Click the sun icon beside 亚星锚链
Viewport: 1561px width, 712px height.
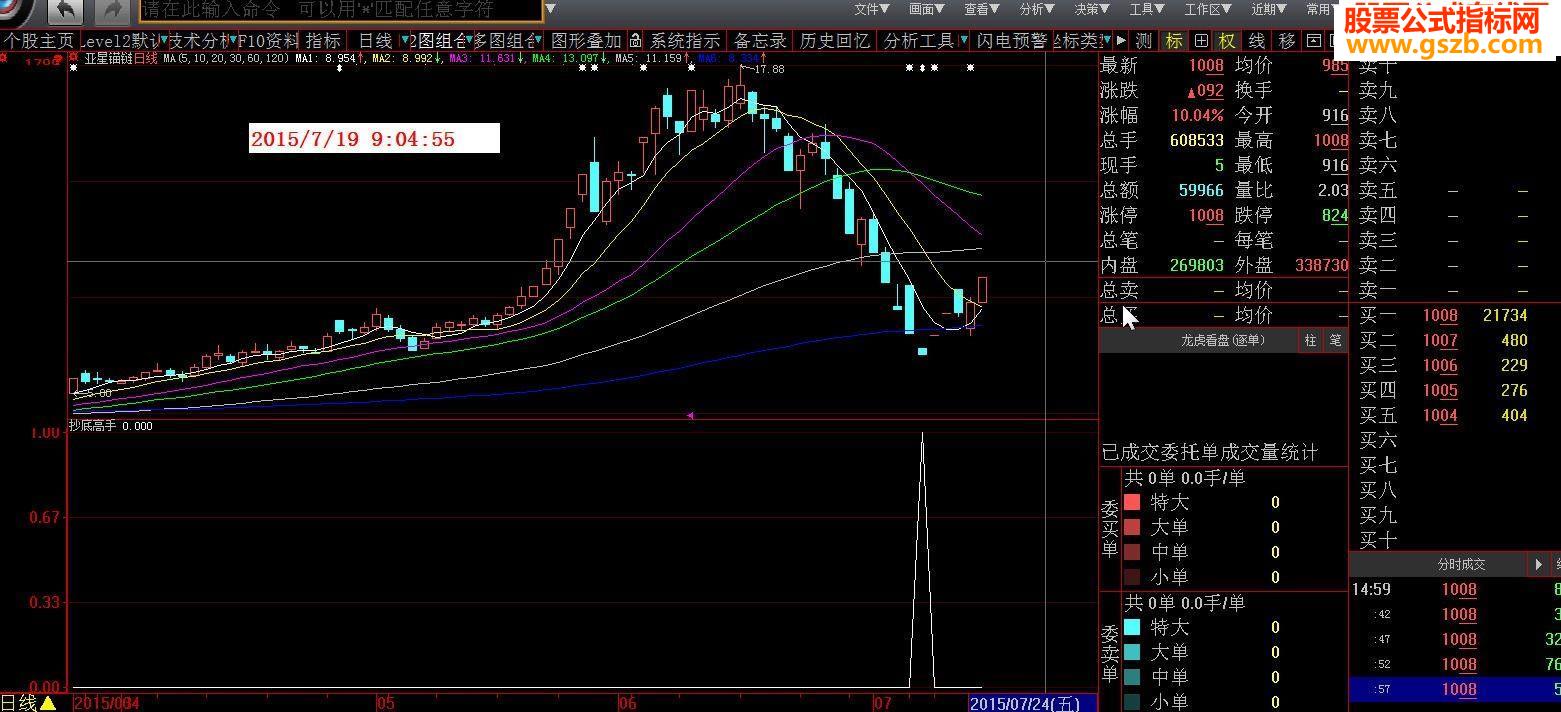click(x=74, y=58)
